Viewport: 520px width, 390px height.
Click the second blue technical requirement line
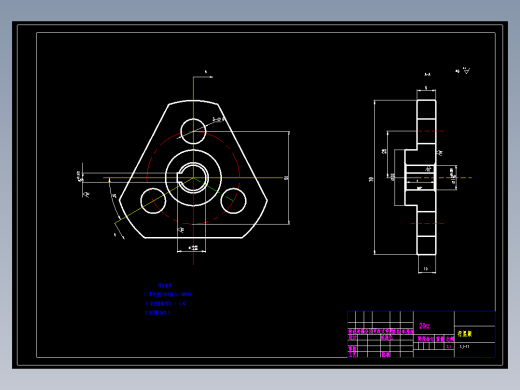click(x=165, y=304)
